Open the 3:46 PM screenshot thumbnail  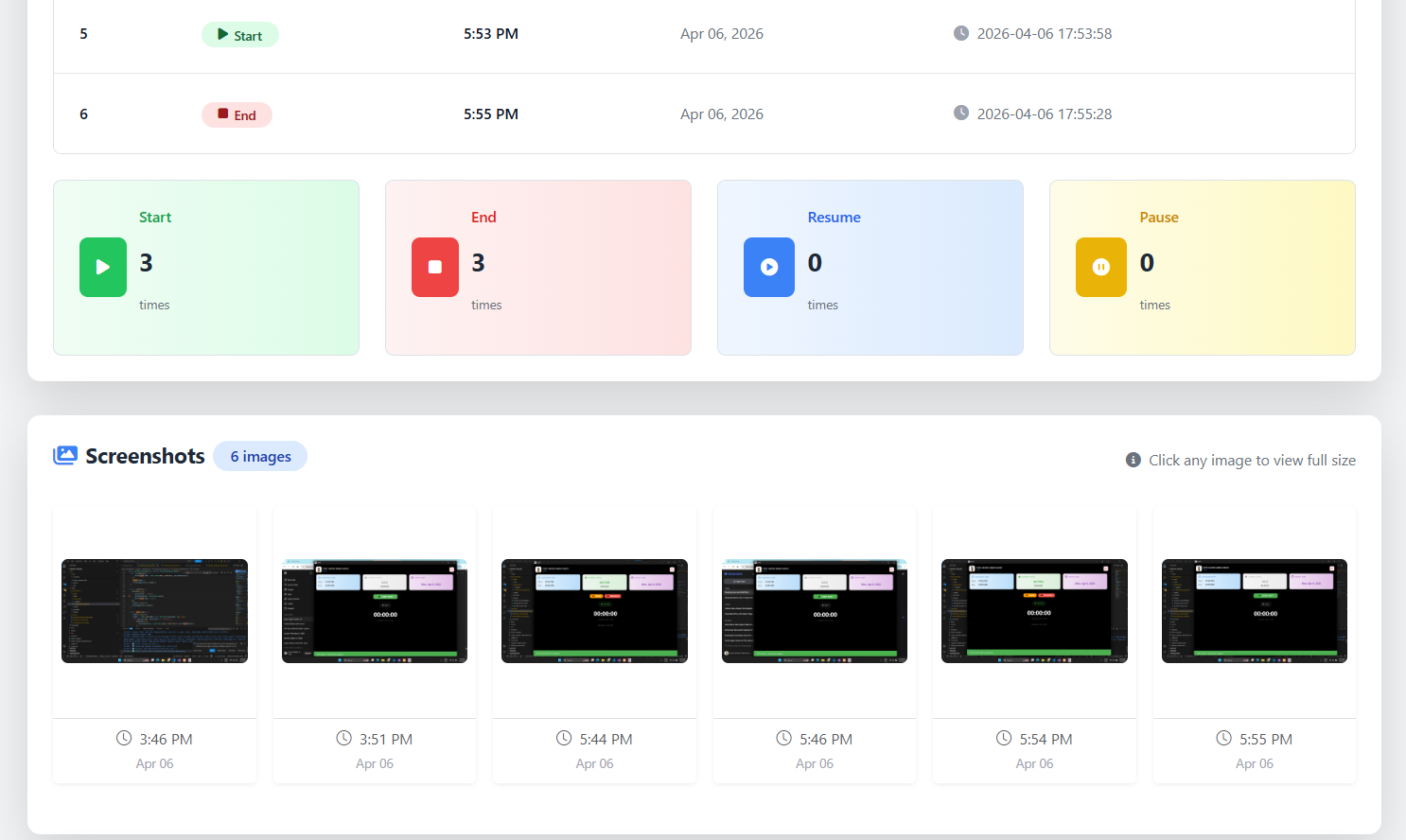[154, 611]
